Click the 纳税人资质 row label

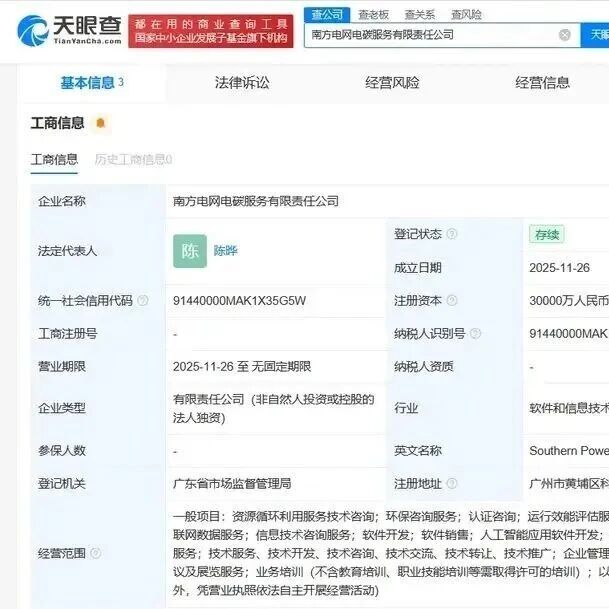[x=424, y=367]
